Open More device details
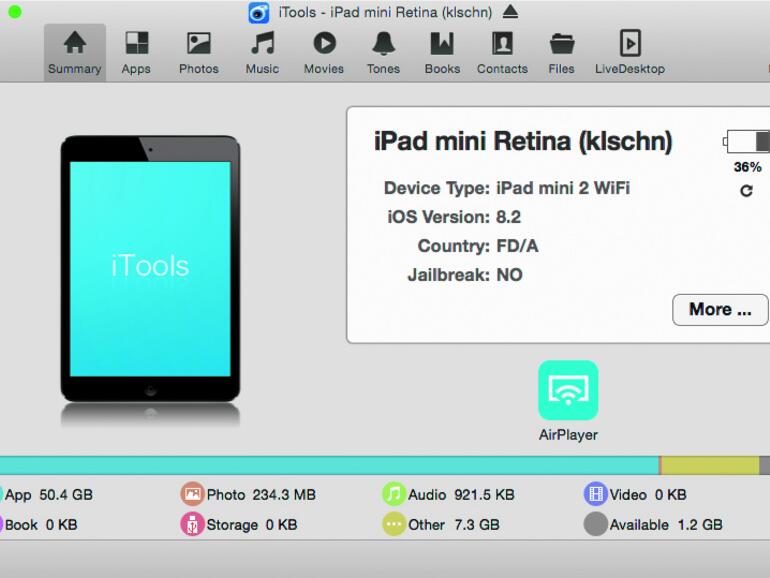 [720, 309]
